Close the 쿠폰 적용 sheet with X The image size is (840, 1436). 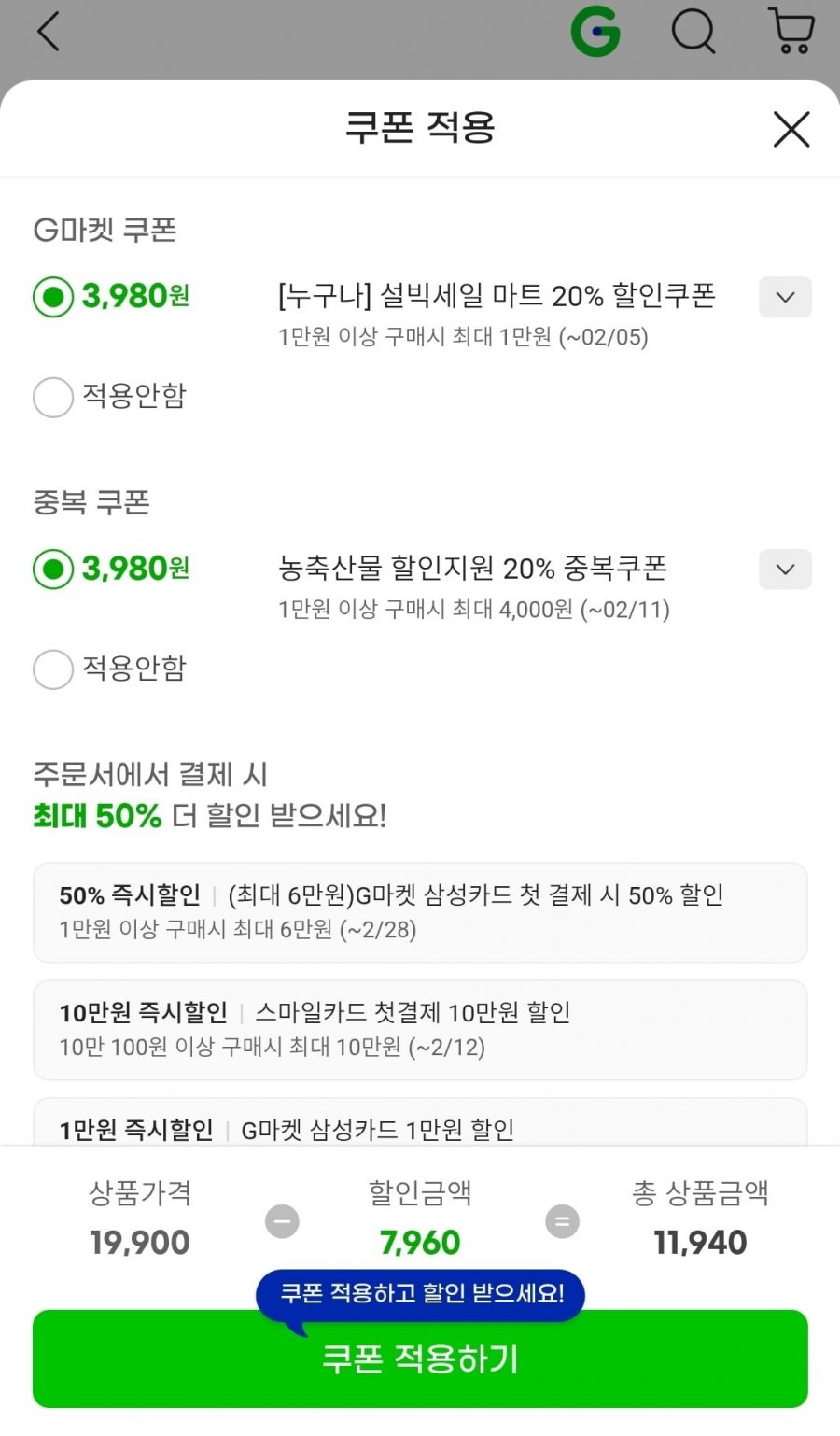click(791, 130)
